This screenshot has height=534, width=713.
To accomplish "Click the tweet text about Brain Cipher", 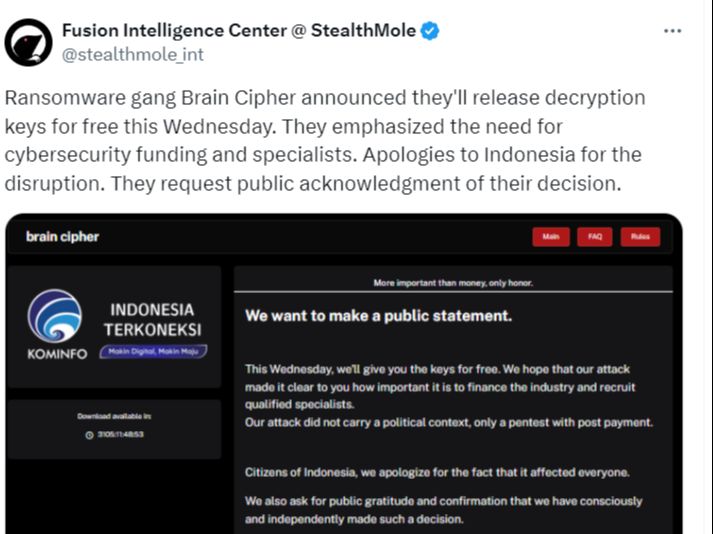I will (x=325, y=141).
